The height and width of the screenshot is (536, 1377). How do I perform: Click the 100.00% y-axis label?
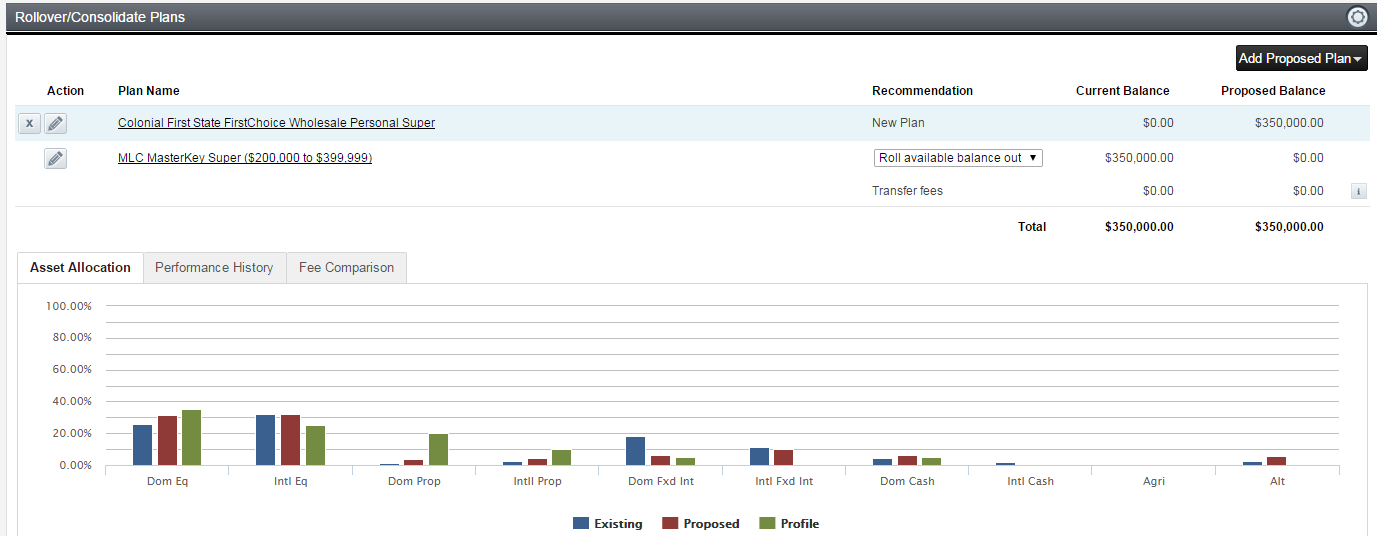click(68, 306)
